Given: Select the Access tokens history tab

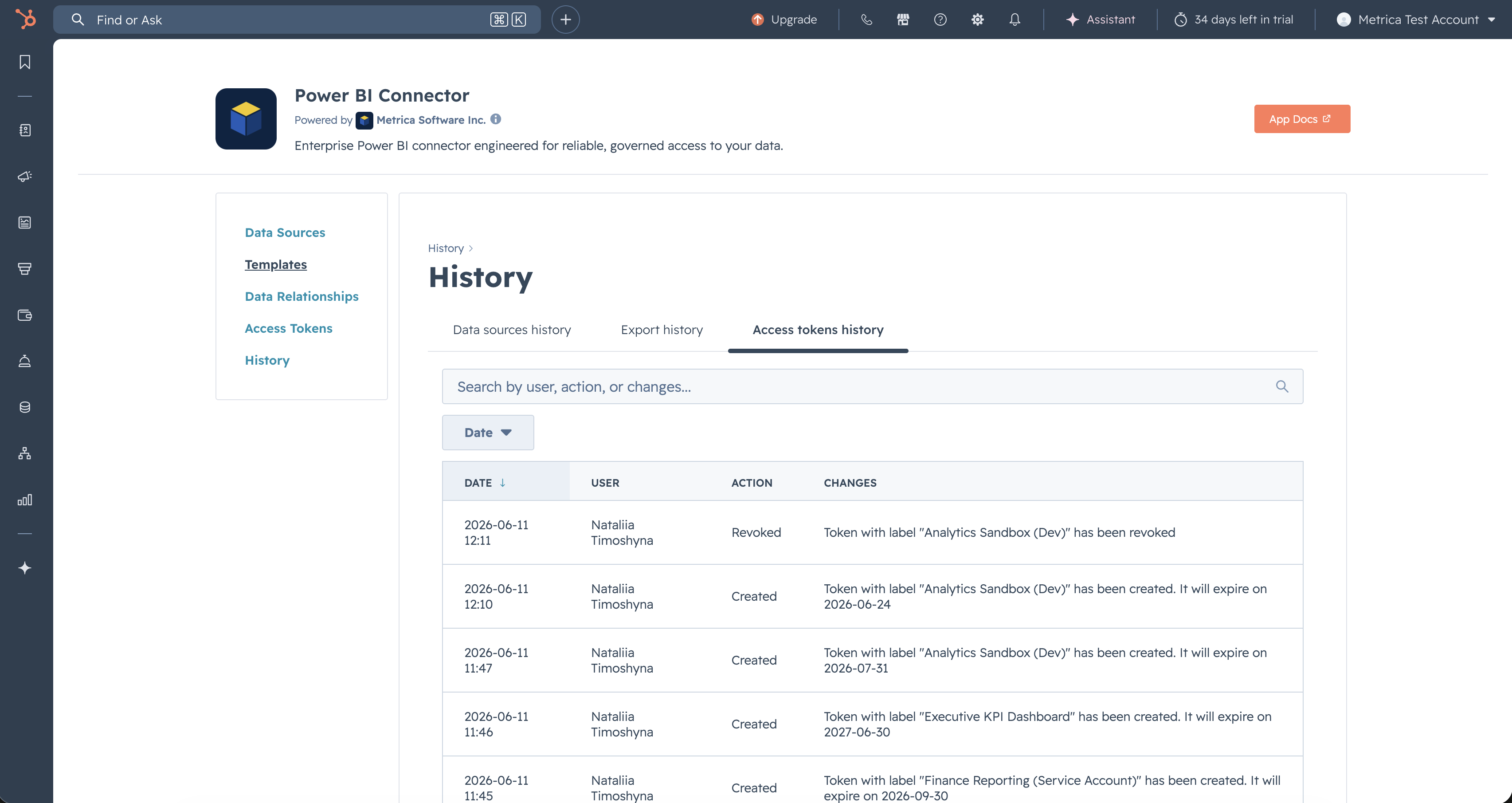Looking at the screenshot, I should tap(818, 330).
